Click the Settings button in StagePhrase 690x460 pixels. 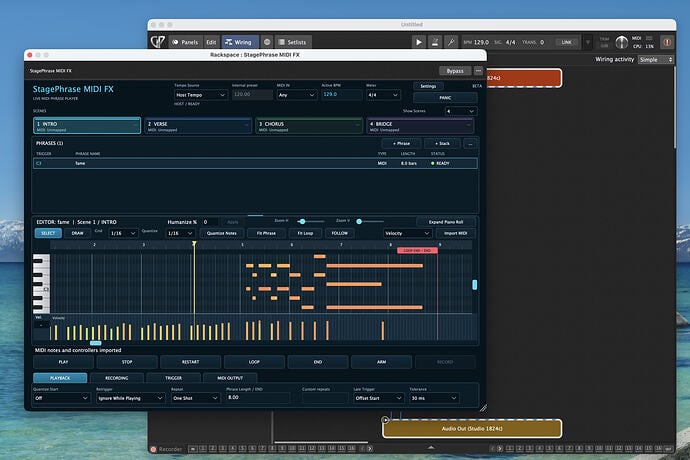click(x=428, y=86)
